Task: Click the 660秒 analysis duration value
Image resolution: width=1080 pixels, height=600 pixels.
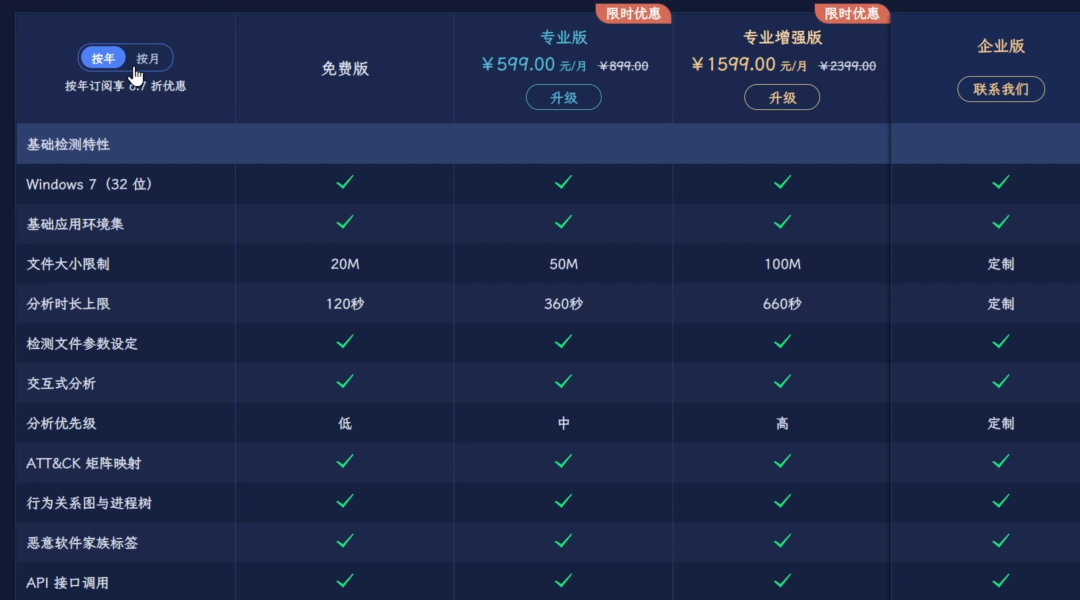Action: (x=782, y=304)
